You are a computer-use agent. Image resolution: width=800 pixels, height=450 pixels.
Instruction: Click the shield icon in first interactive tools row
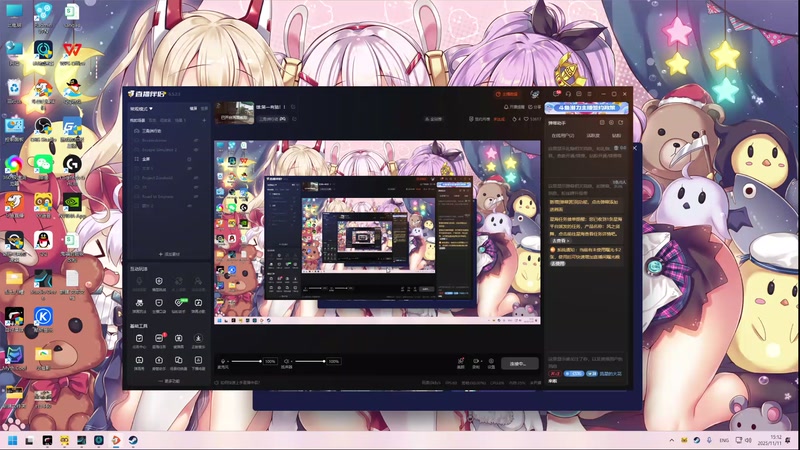point(159,282)
